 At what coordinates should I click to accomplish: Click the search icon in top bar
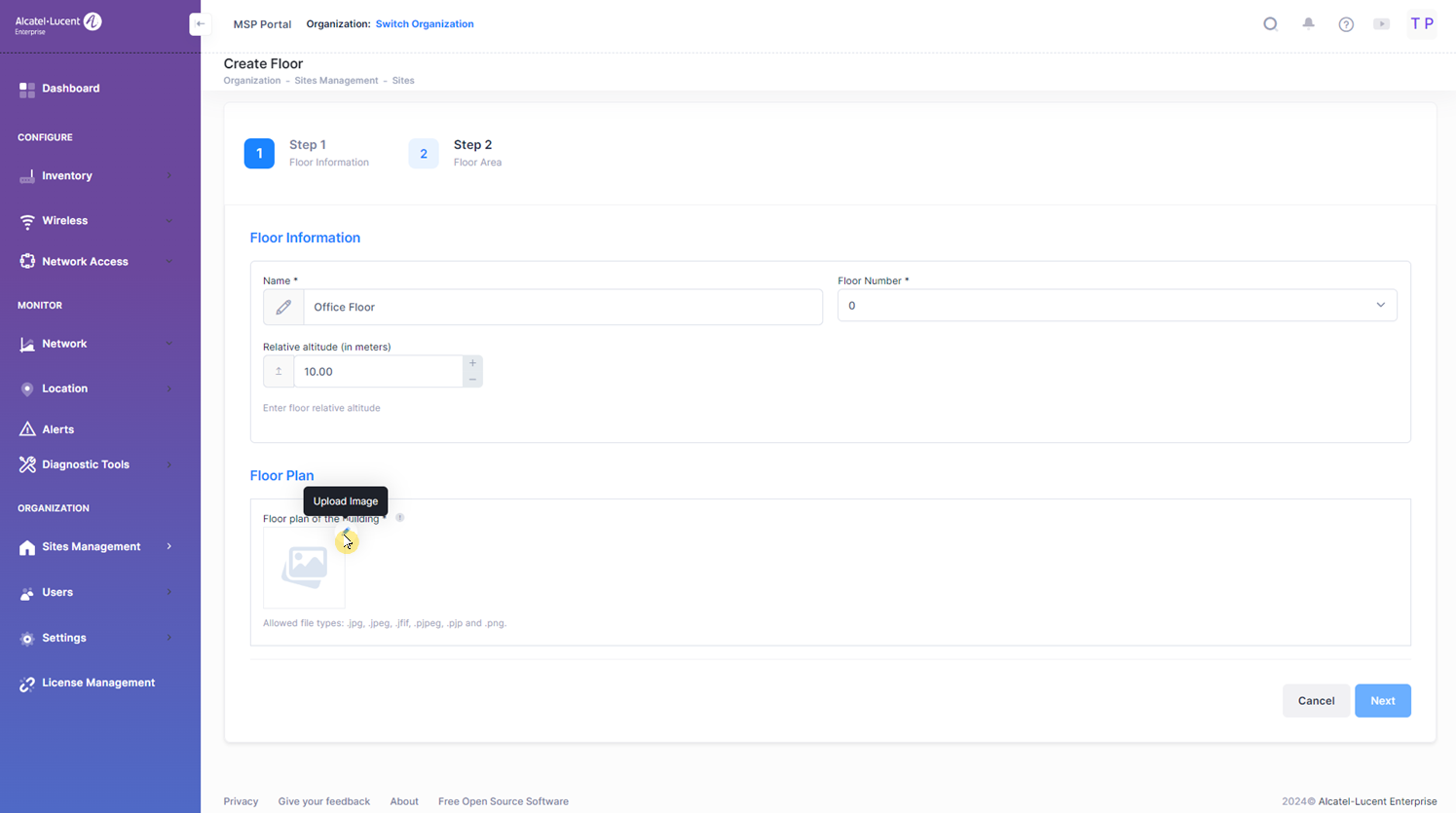(x=1270, y=24)
